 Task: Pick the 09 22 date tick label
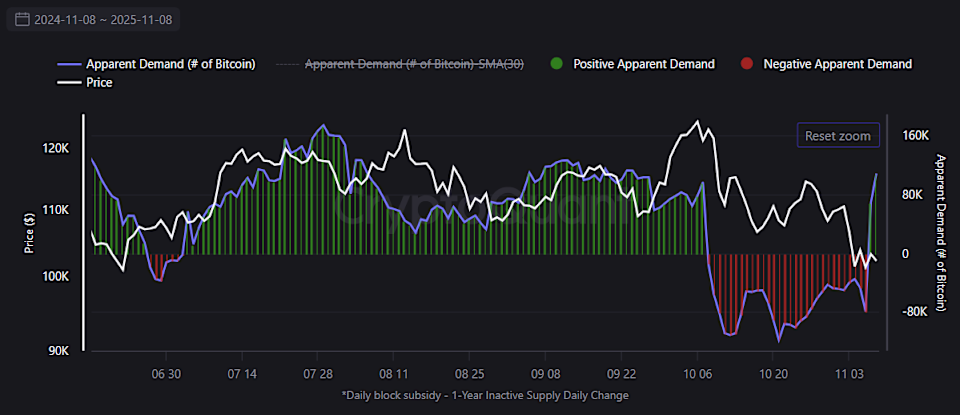(x=621, y=373)
